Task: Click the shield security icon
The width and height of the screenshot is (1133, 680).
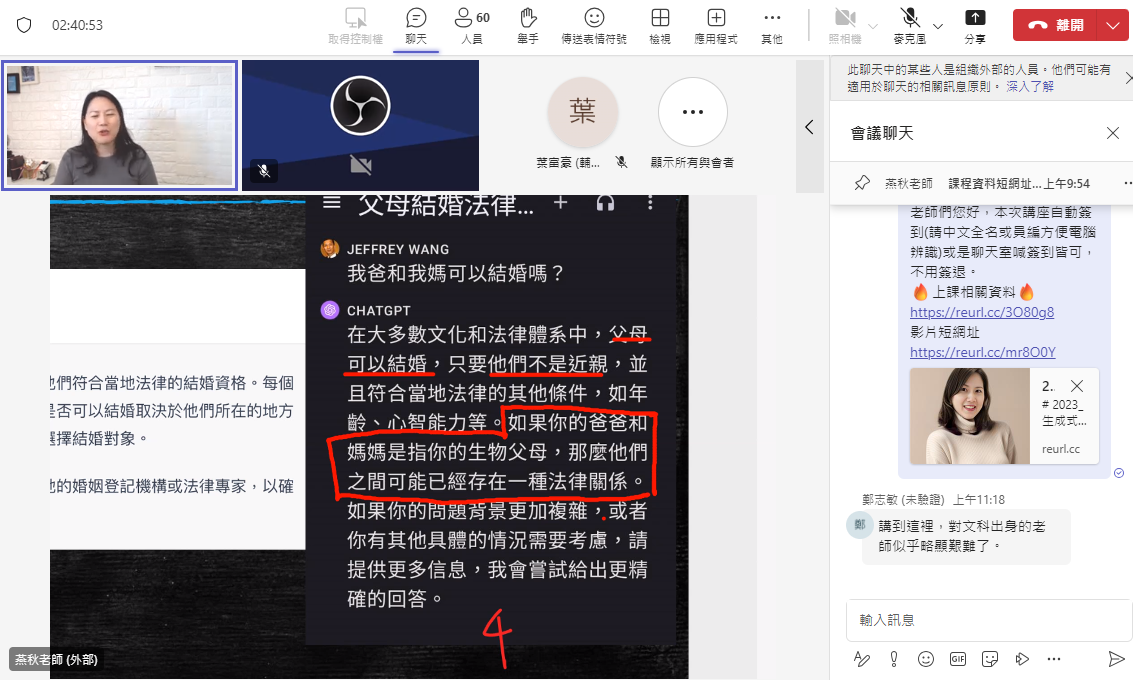Action: (x=24, y=25)
